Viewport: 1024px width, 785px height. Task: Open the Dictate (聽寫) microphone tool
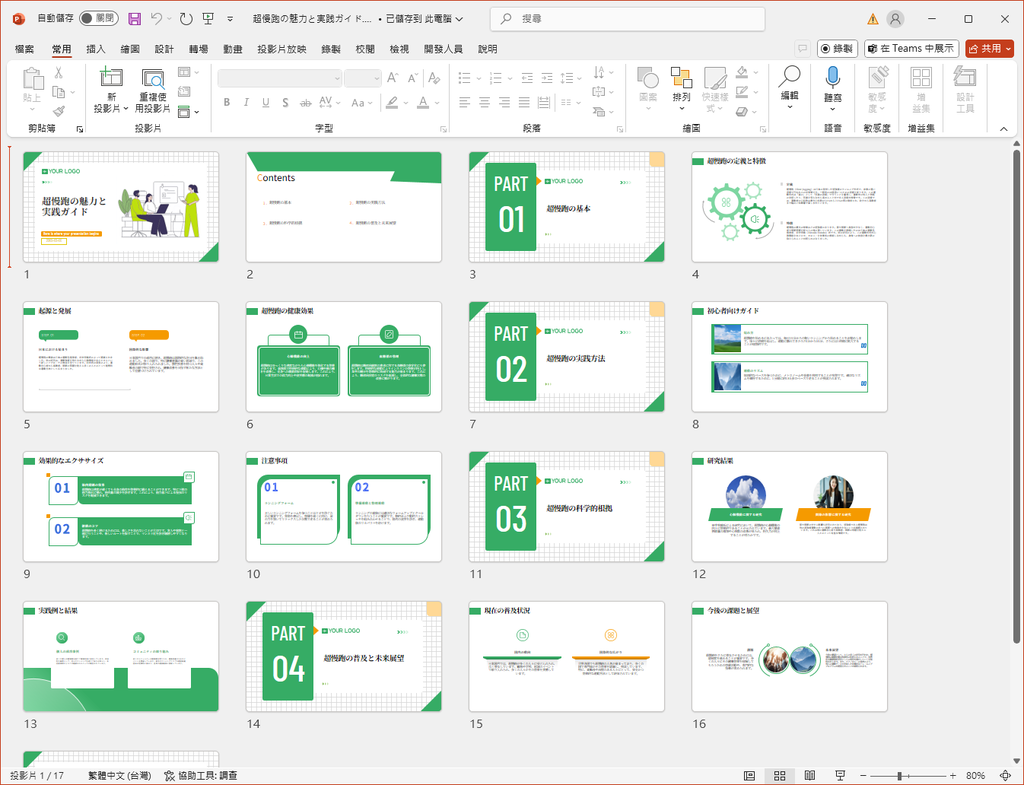(832, 78)
